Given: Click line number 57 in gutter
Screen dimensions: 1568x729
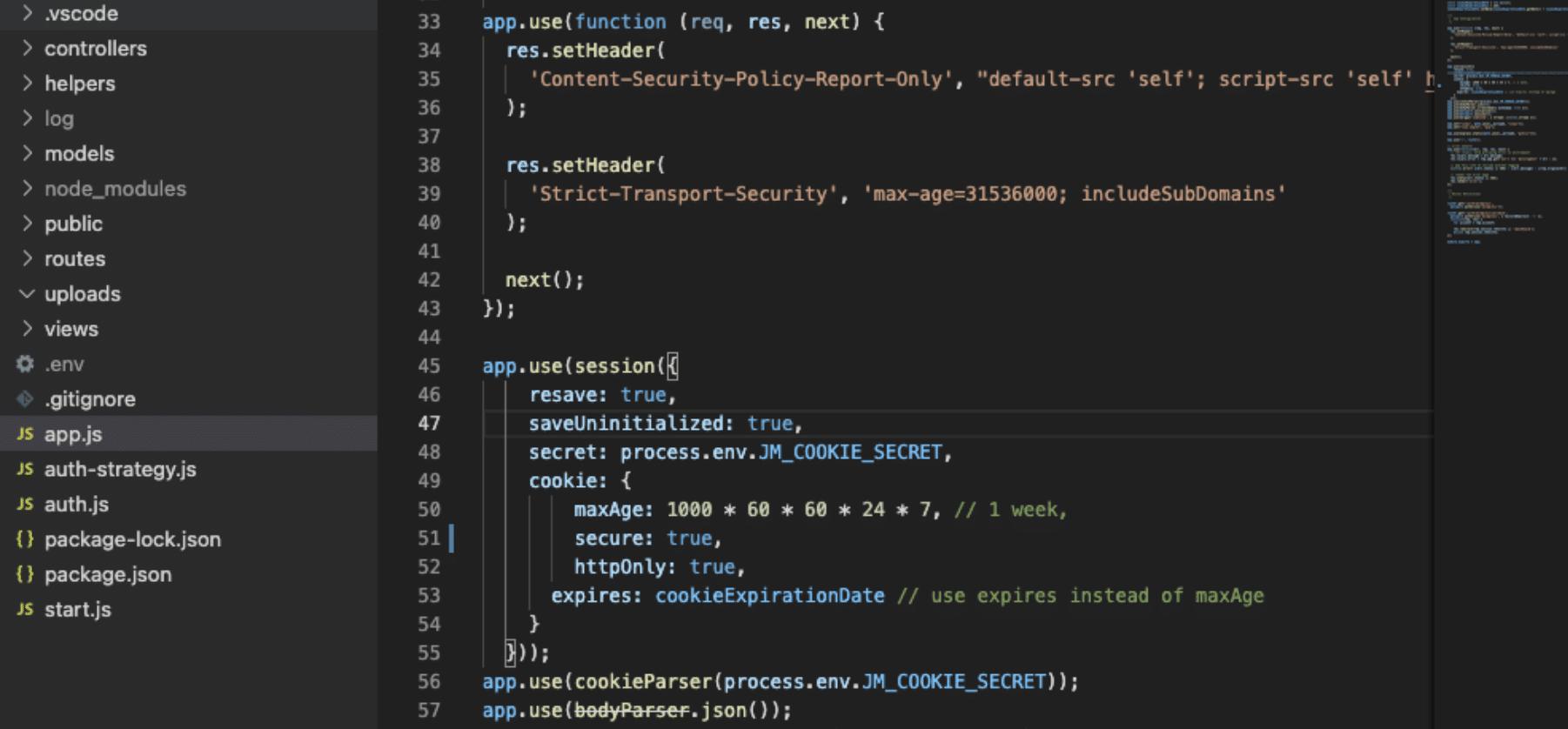Looking at the screenshot, I should pyautogui.click(x=429, y=710).
